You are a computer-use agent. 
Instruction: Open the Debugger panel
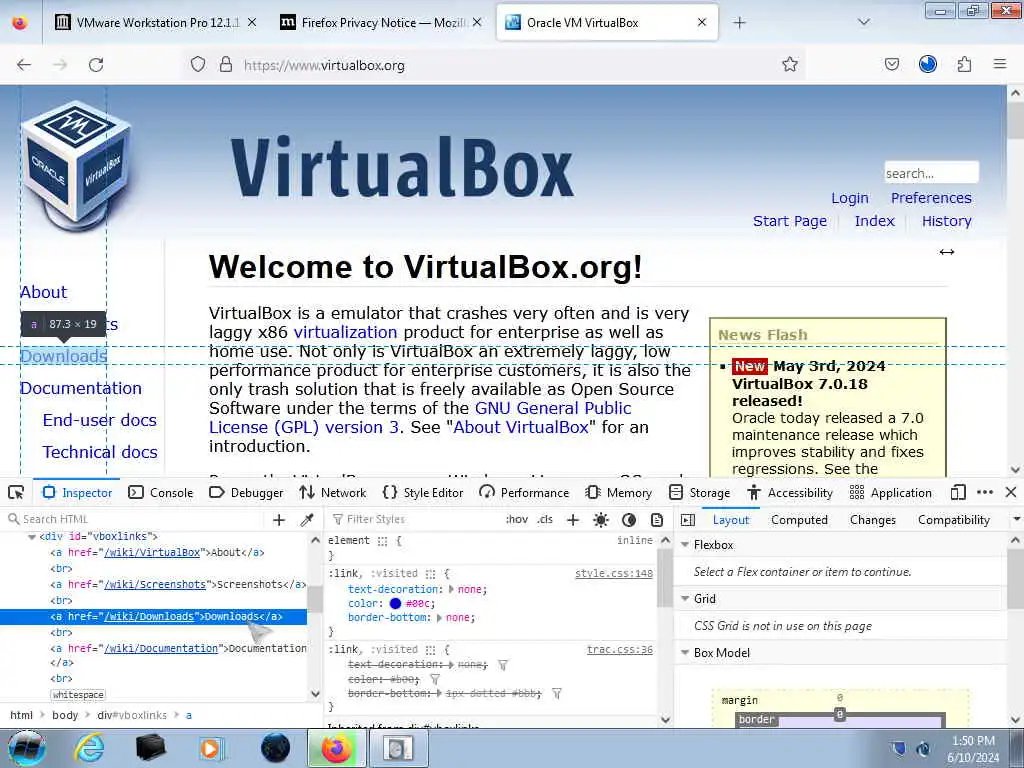click(246, 492)
